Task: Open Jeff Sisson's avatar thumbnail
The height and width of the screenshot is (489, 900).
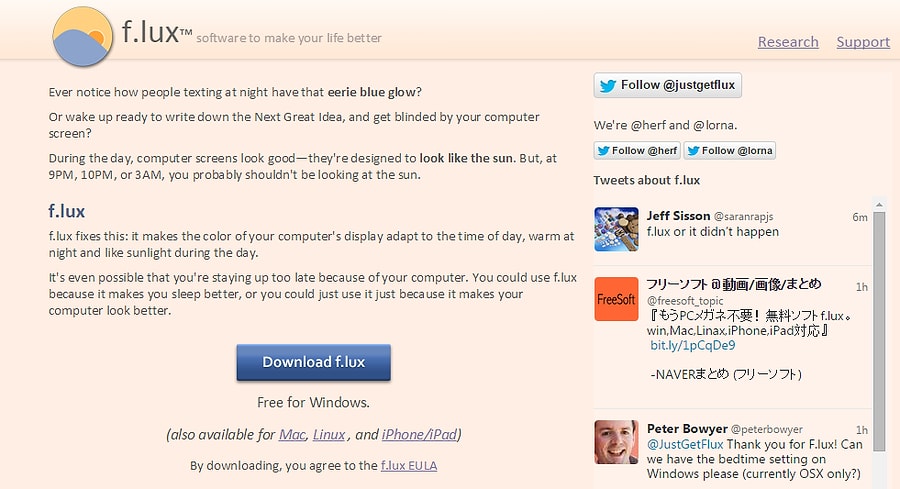Action: point(616,229)
